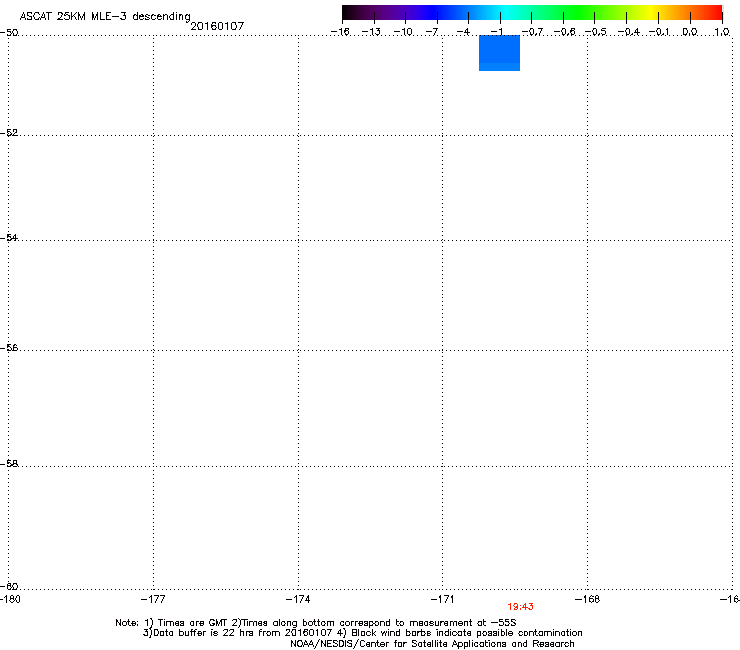Click the red 19:43 time label
Screen dimensions: 740x650
tap(520, 607)
